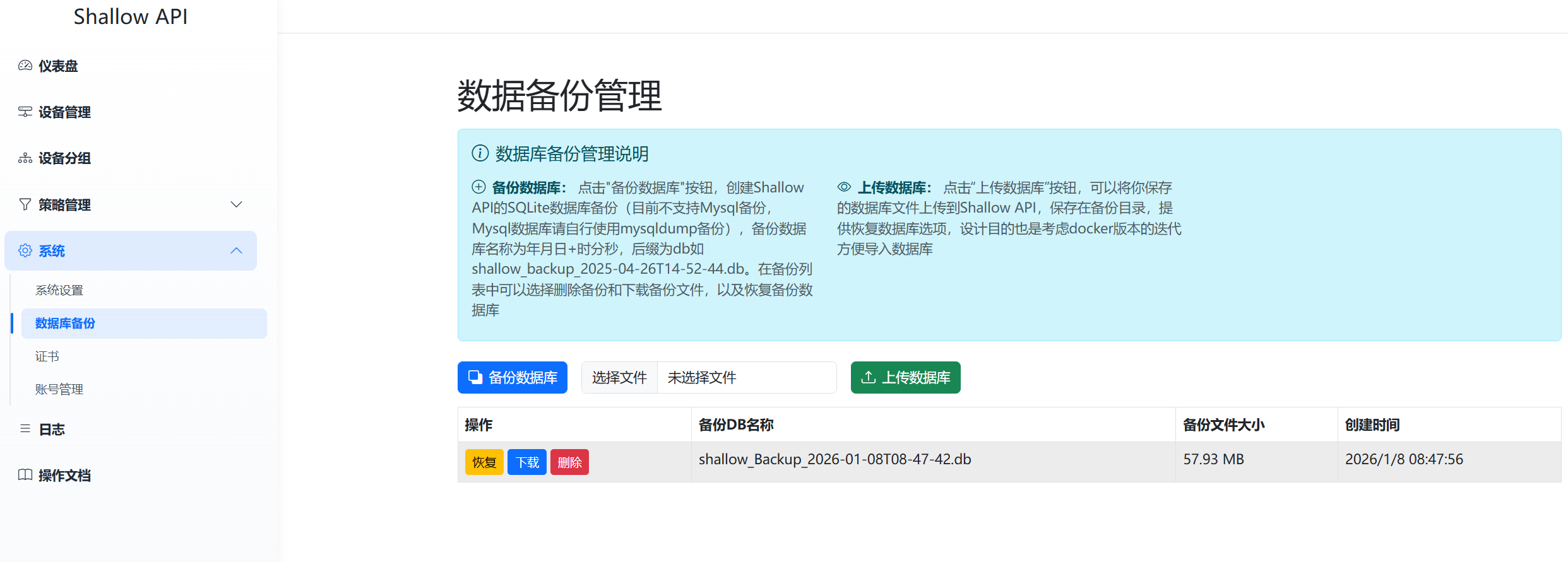Click the log list icon
The image size is (1568, 562).
(25, 429)
